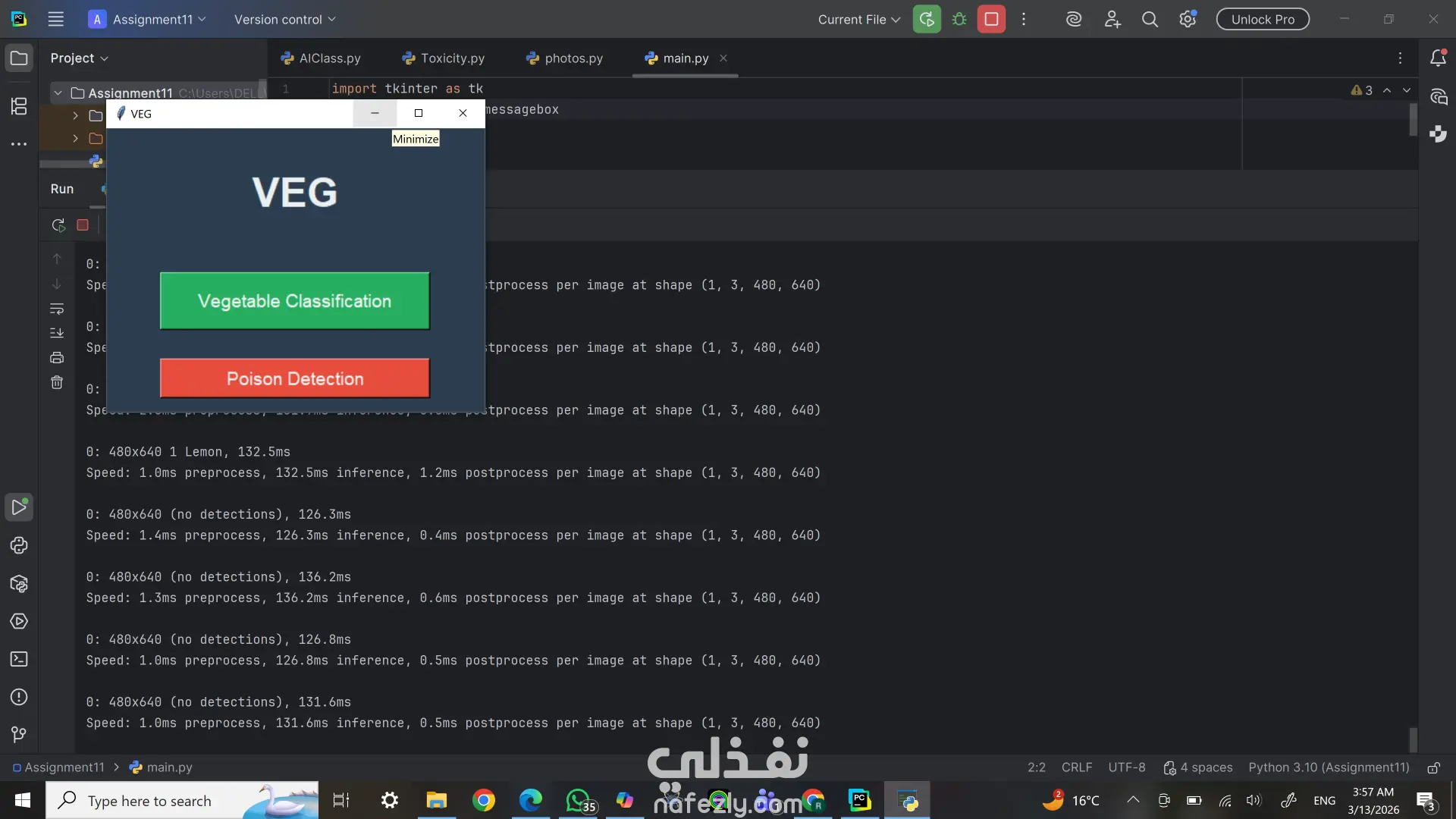
Task: Show more tool windows ellipsis
Action: (x=19, y=144)
